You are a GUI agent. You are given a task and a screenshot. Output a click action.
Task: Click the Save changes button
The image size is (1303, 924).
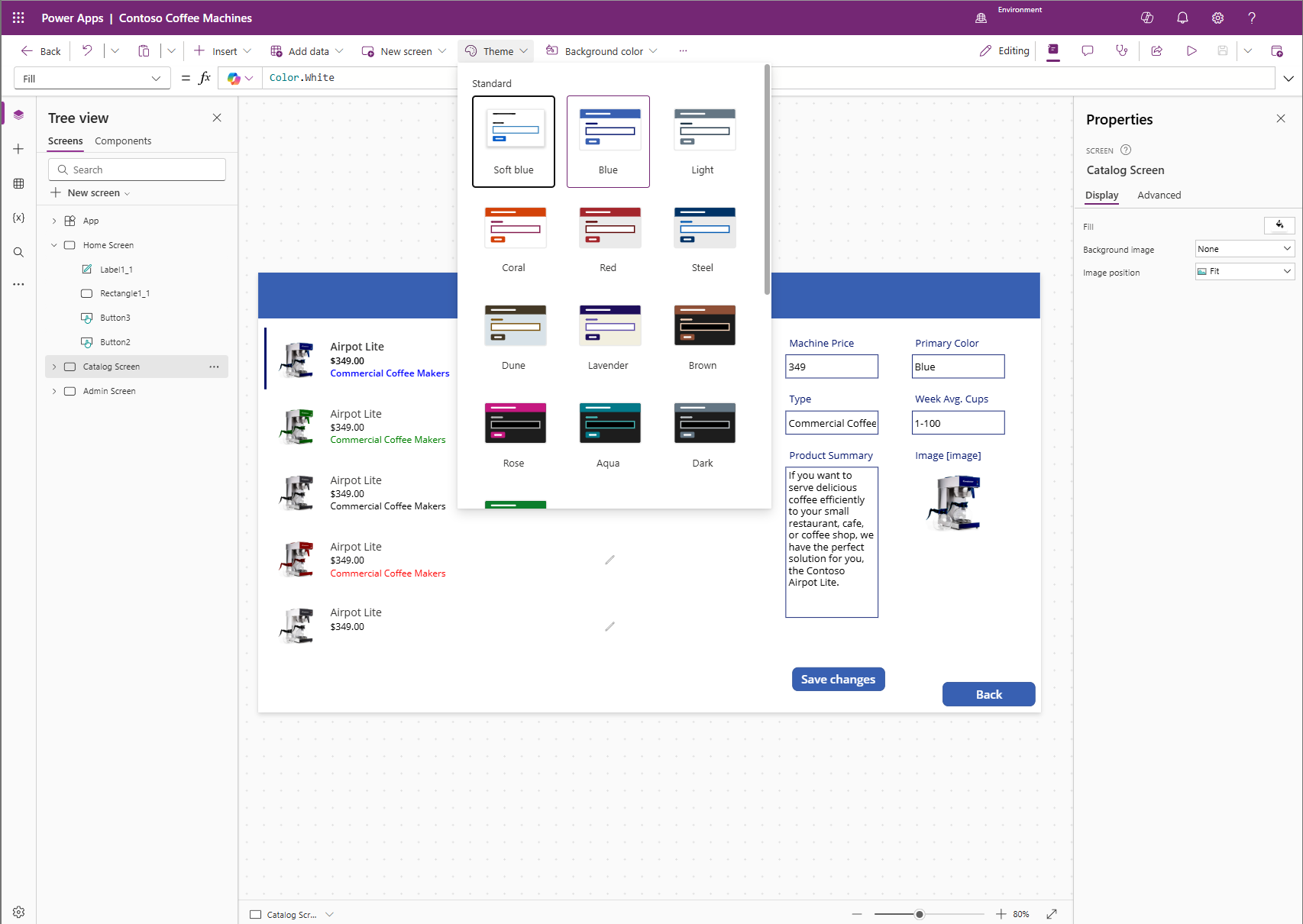[x=838, y=680]
